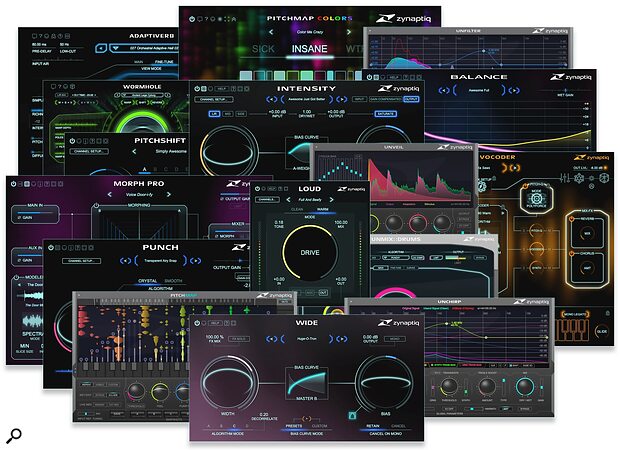Image resolution: width=620 pixels, height=450 pixels.
Task: Go to previous preset in Intensity
Action: click(271, 99)
